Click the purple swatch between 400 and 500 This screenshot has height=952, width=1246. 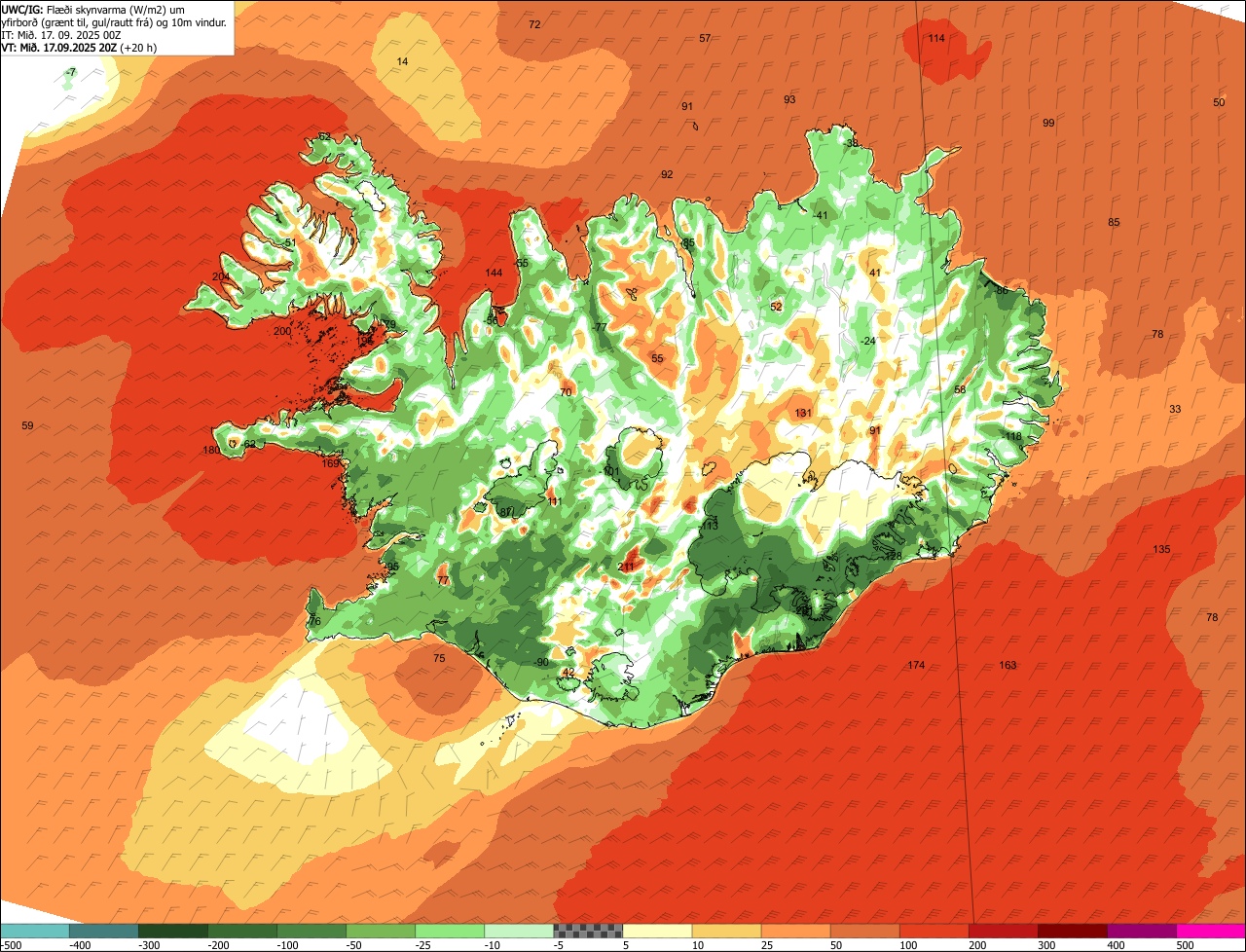[x=1141, y=931]
